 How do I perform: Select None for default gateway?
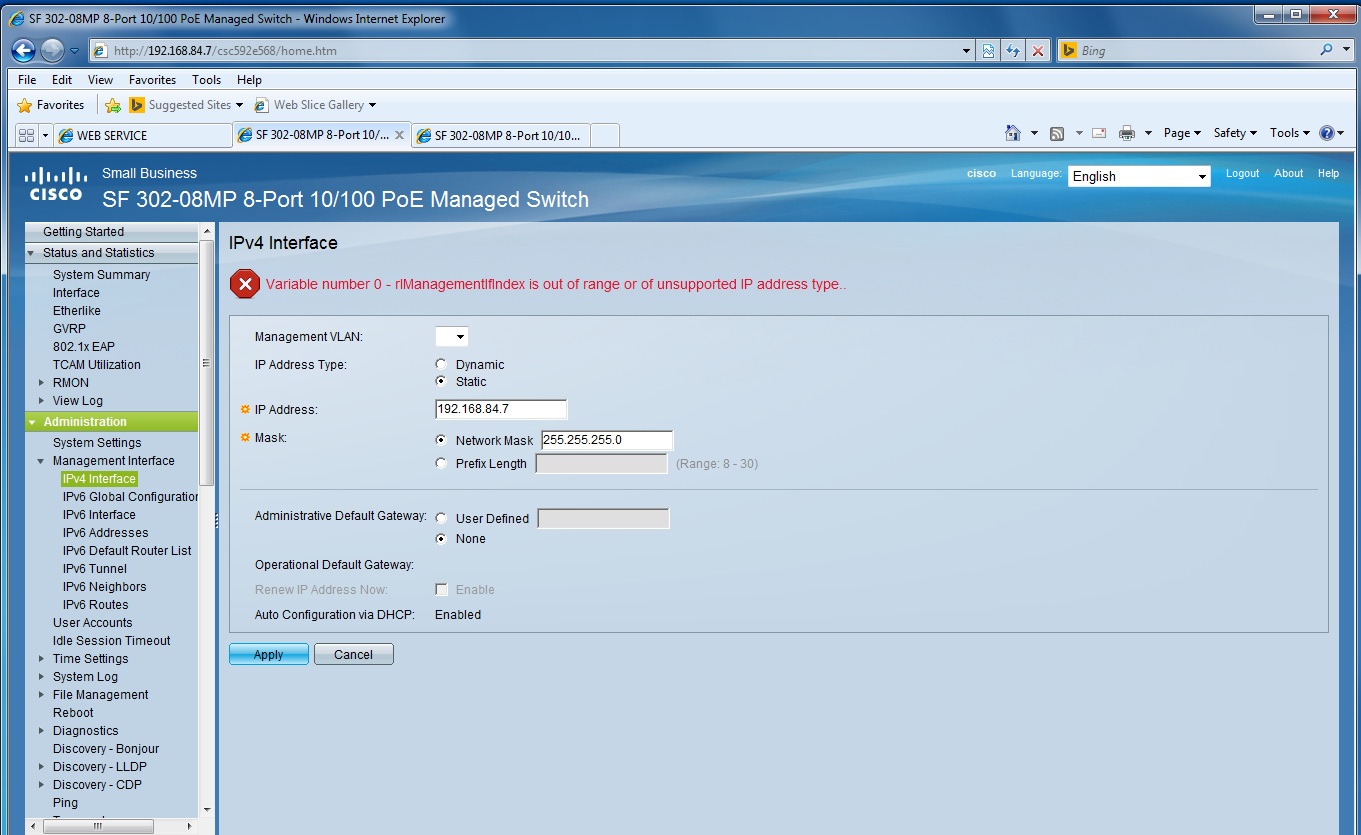coord(441,538)
